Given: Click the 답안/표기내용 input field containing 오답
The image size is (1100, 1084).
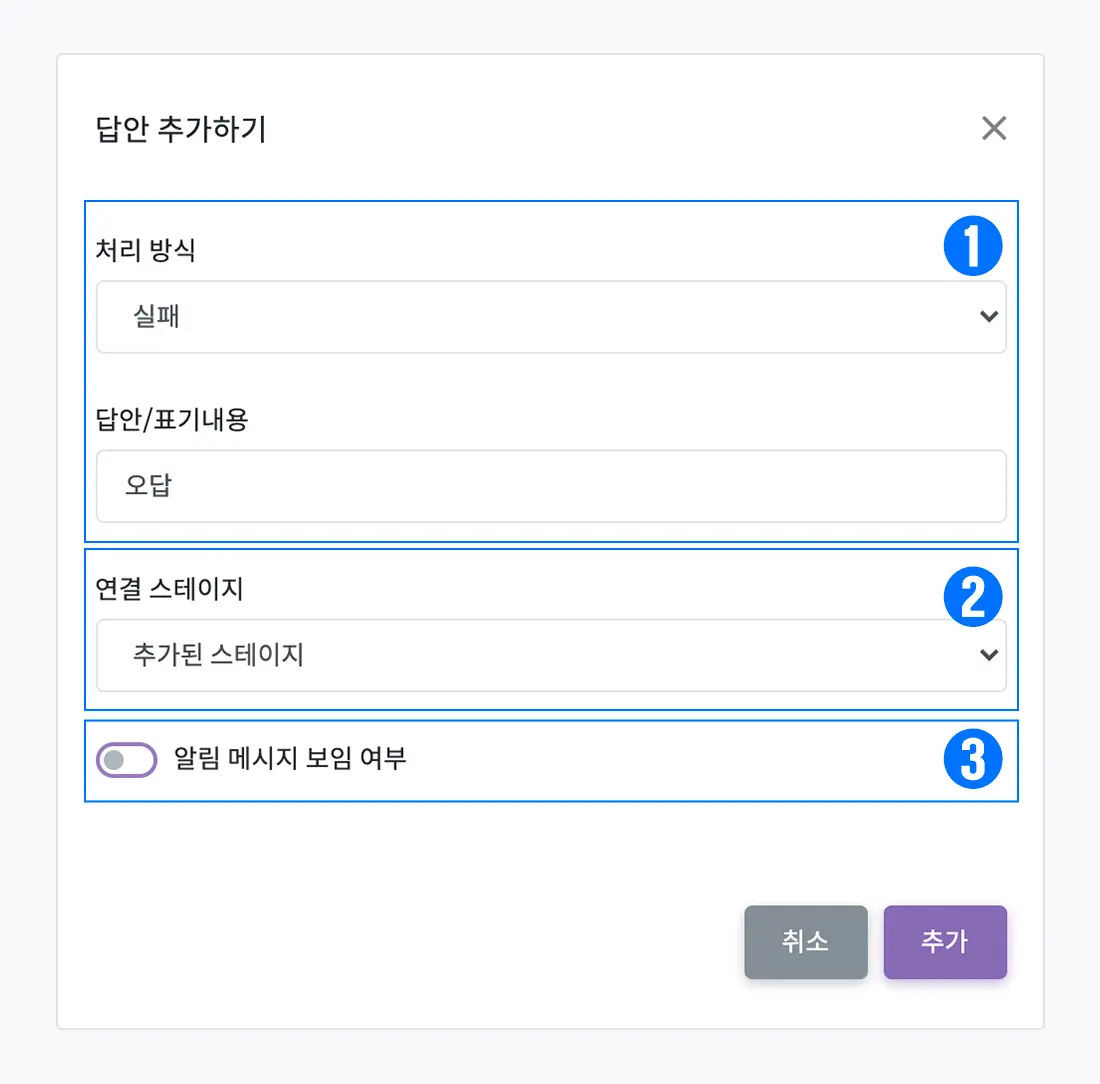Looking at the screenshot, I should click(550, 486).
